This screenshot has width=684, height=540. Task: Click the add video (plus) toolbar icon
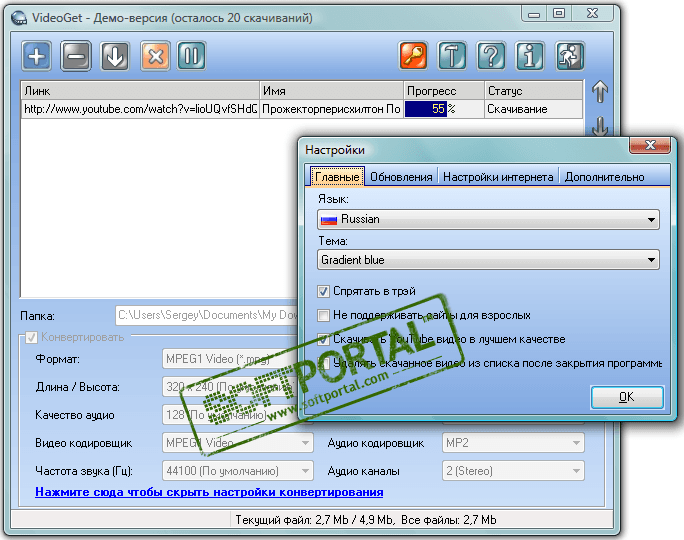tap(37, 56)
